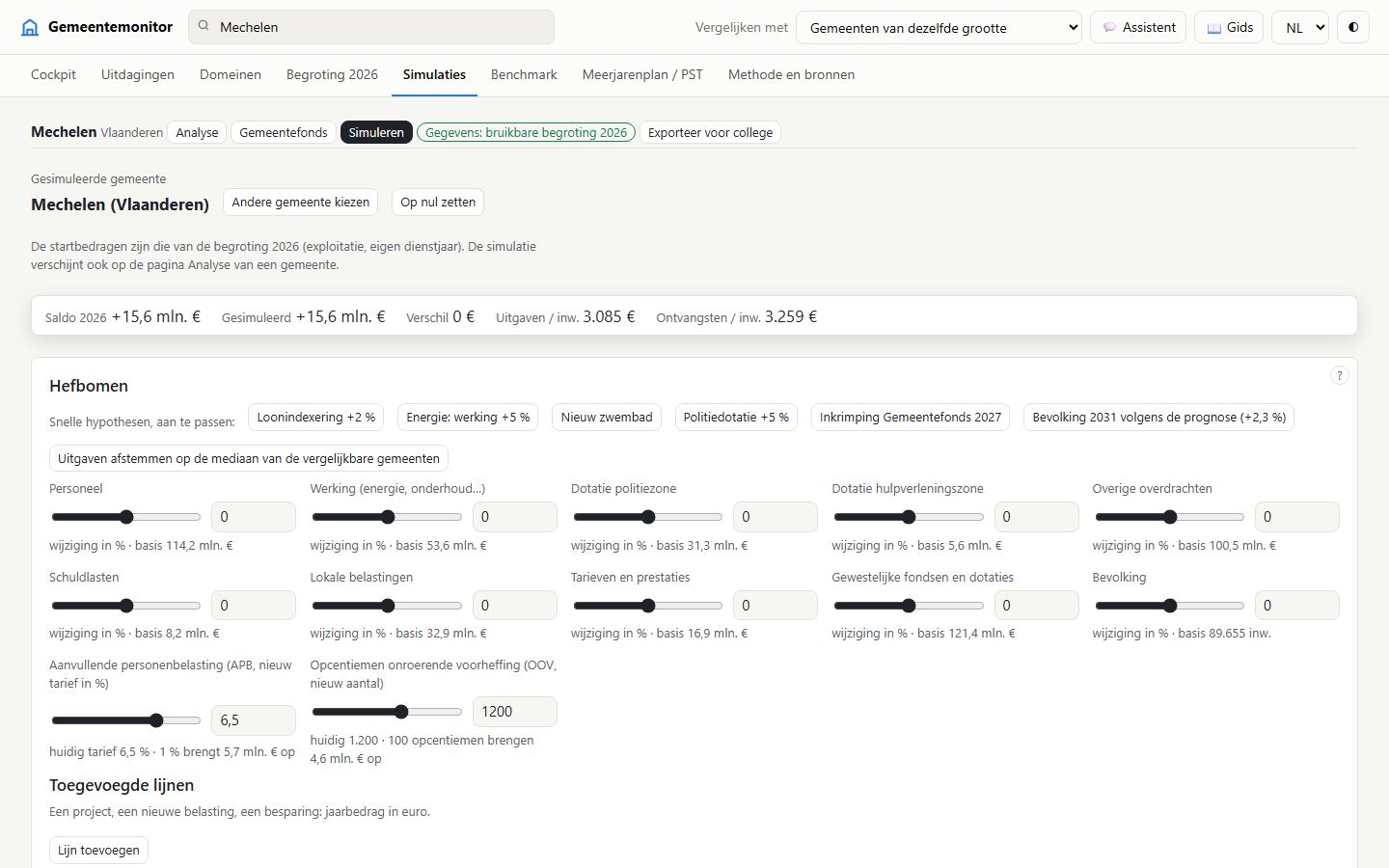
Task: Open Methode en bronnen tab
Action: (791, 74)
